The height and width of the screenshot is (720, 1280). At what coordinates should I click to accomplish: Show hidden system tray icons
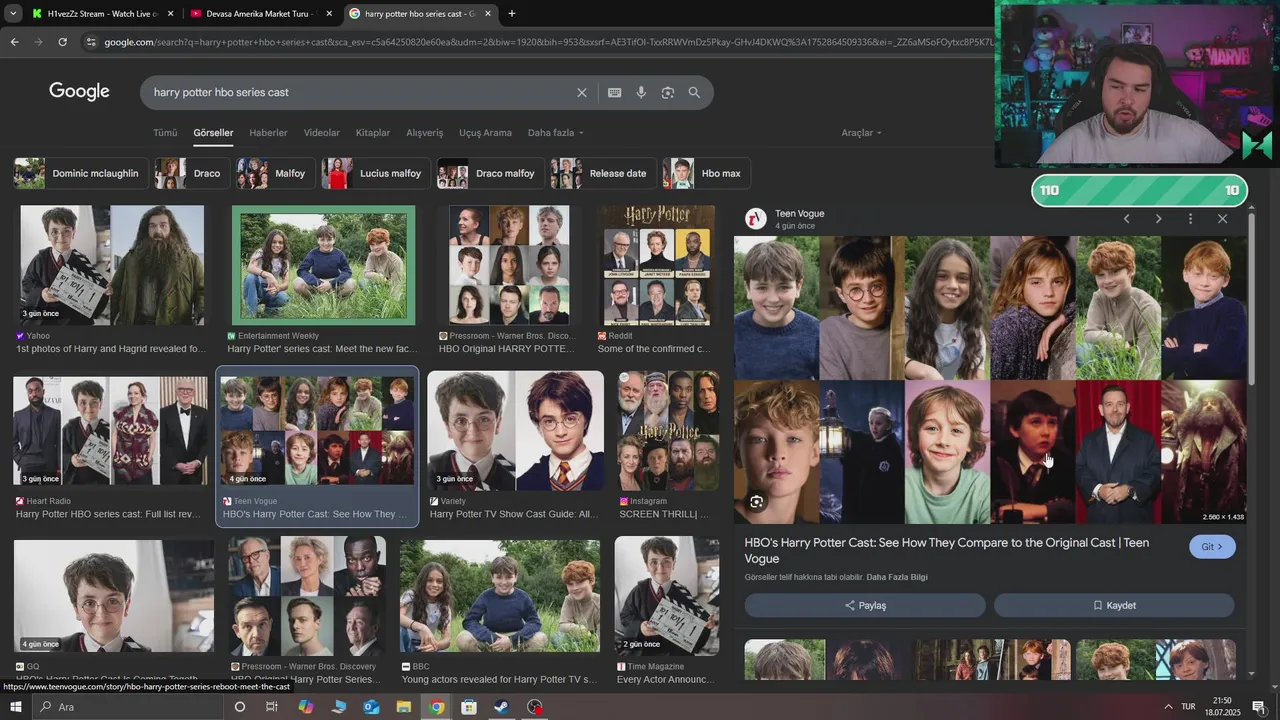pyautogui.click(x=1168, y=707)
